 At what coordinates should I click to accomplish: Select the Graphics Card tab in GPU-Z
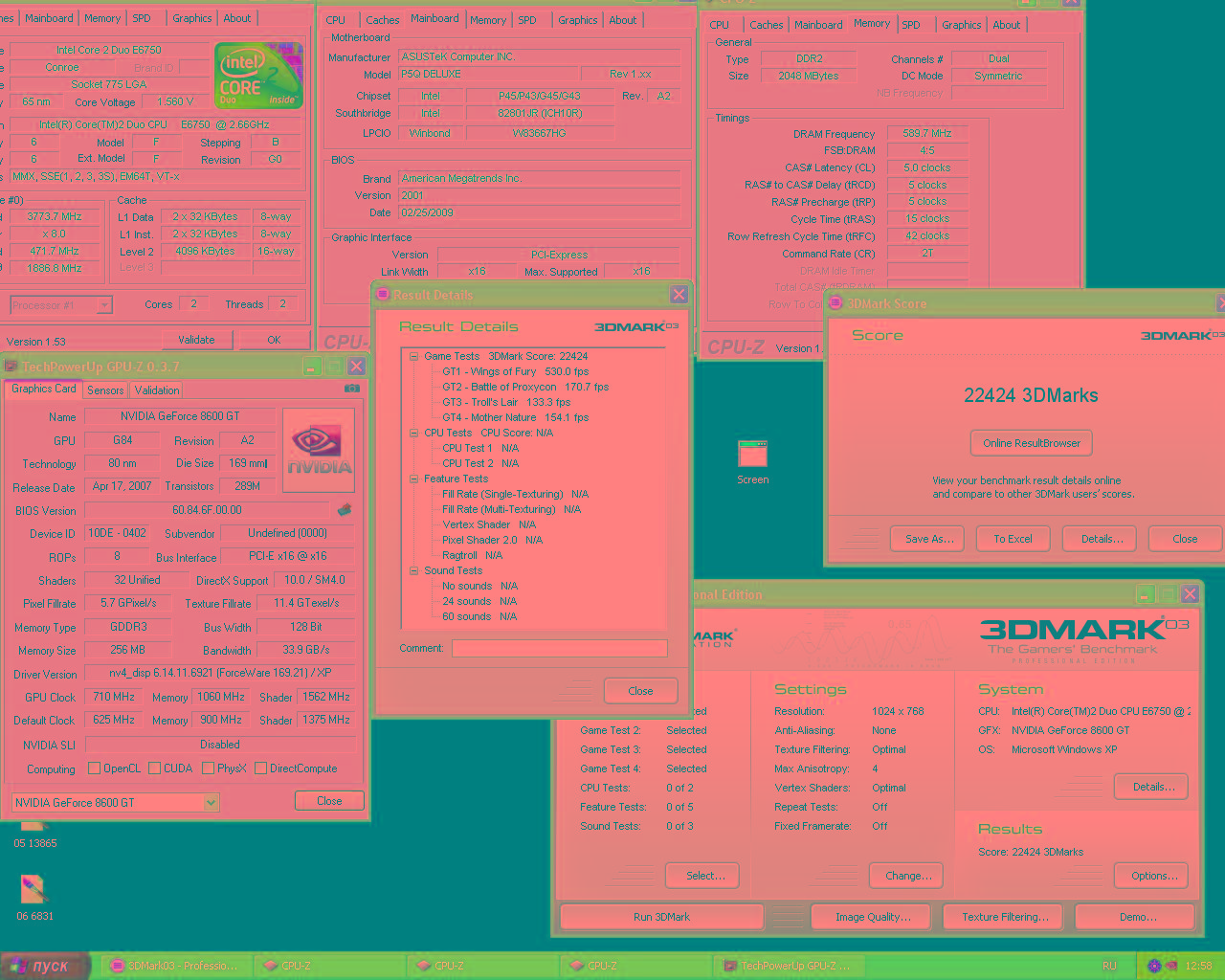coord(44,389)
